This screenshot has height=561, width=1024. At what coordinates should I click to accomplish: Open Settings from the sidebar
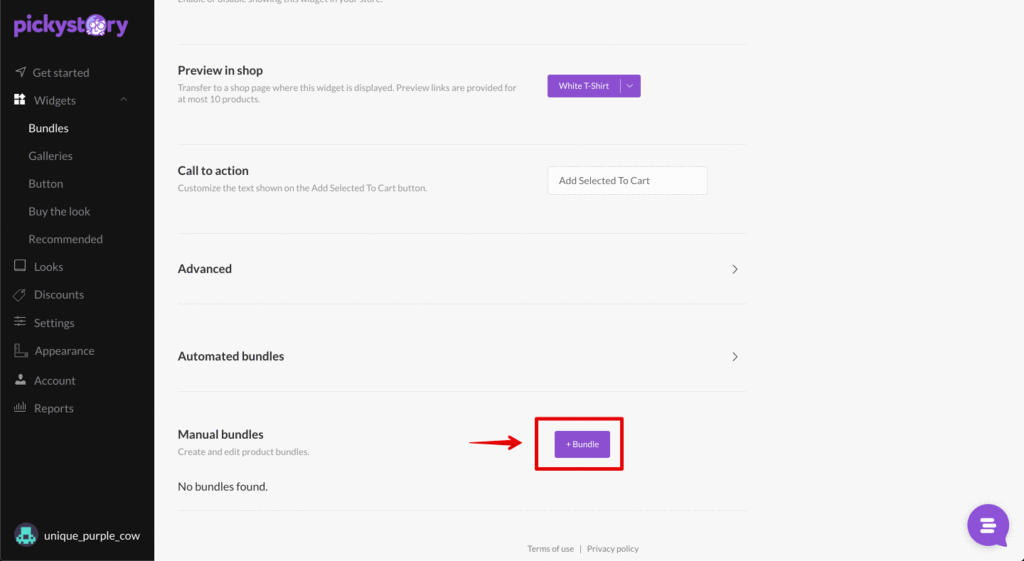click(54, 323)
